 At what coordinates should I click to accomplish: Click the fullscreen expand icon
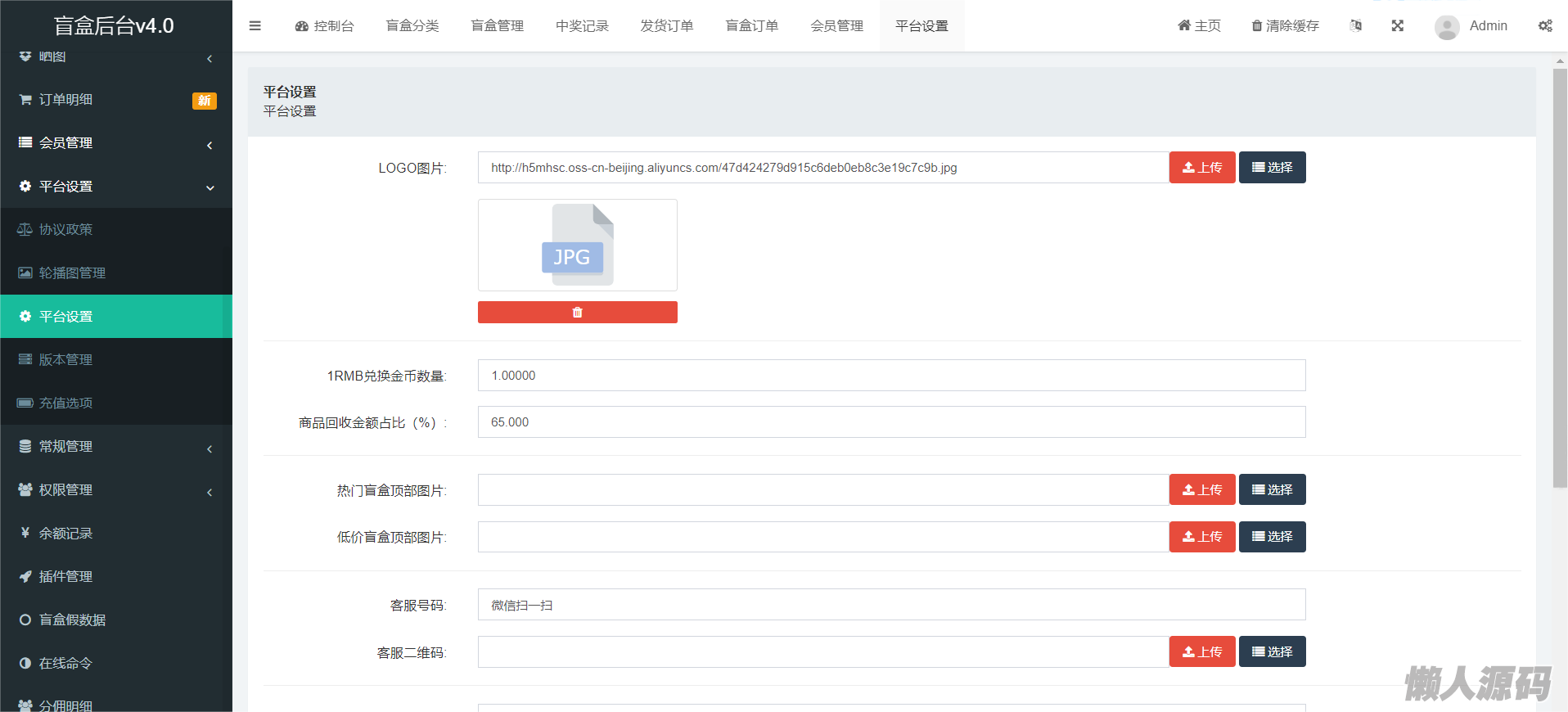(1397, 26)
